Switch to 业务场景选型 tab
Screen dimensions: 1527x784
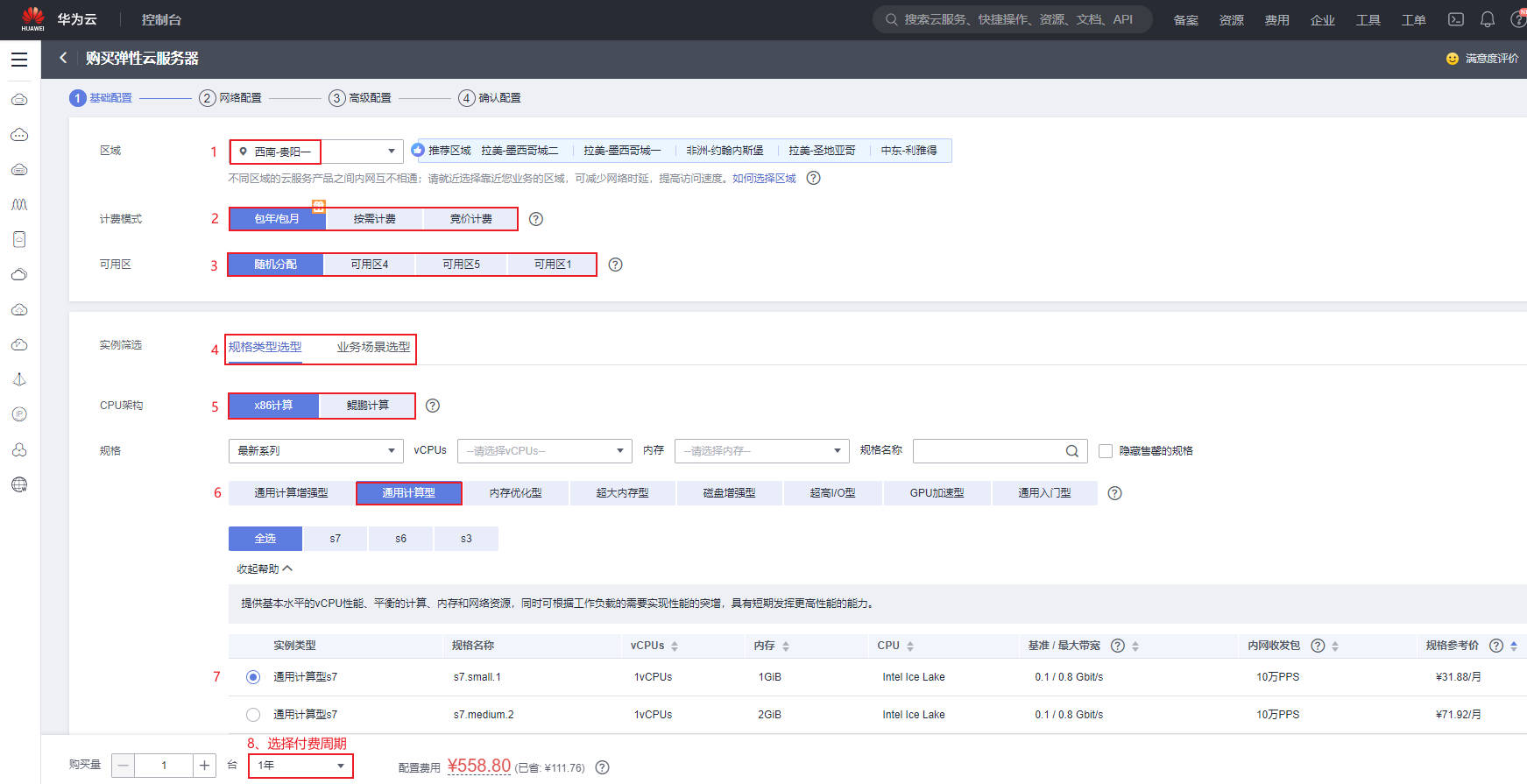click(x=373, y=347)
